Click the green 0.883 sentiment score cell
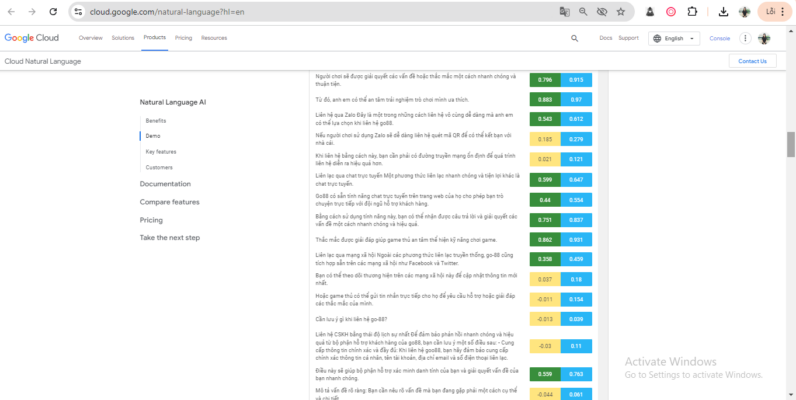 coord(544,99)
